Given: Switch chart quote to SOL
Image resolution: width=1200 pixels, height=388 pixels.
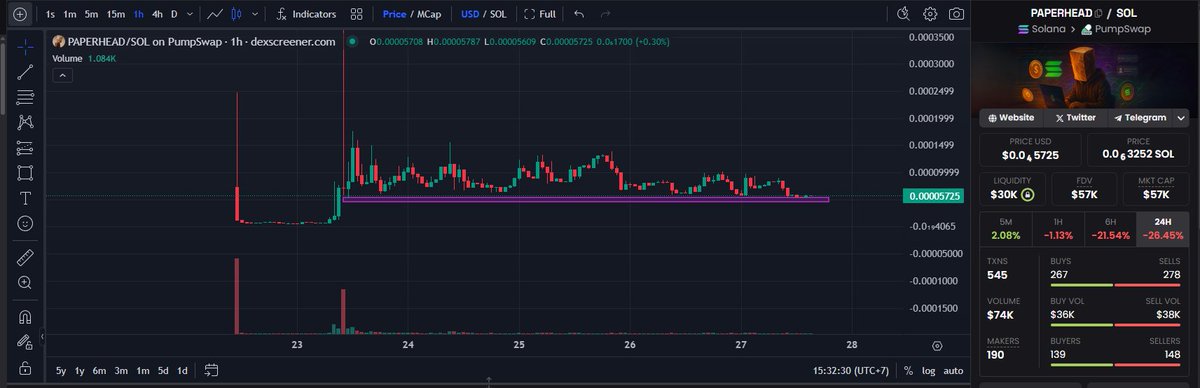Looking at the screenshot, I should pos(497,15).
